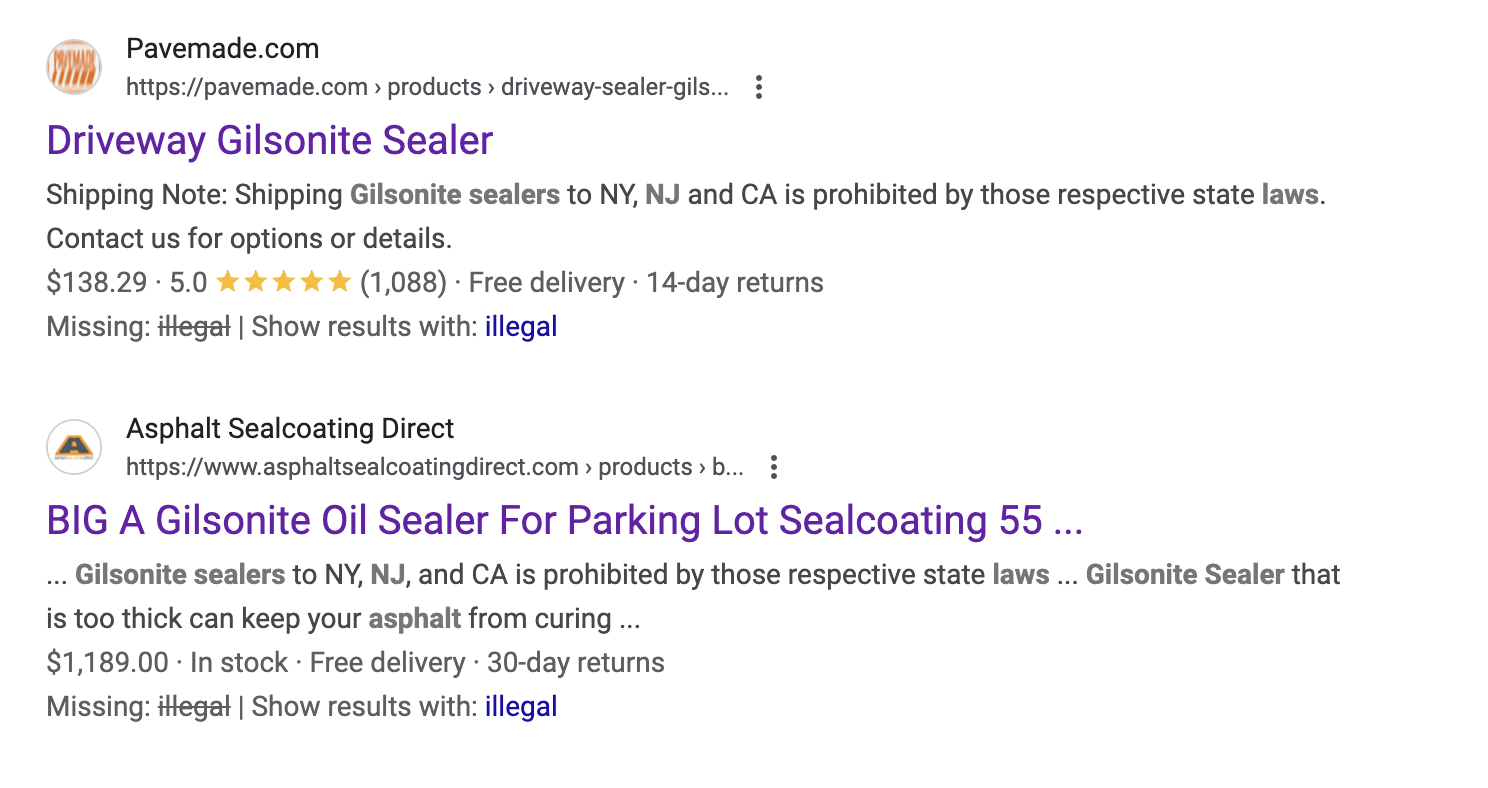Open the Driveway Gilsonite Sealer result

click(270, 140)
